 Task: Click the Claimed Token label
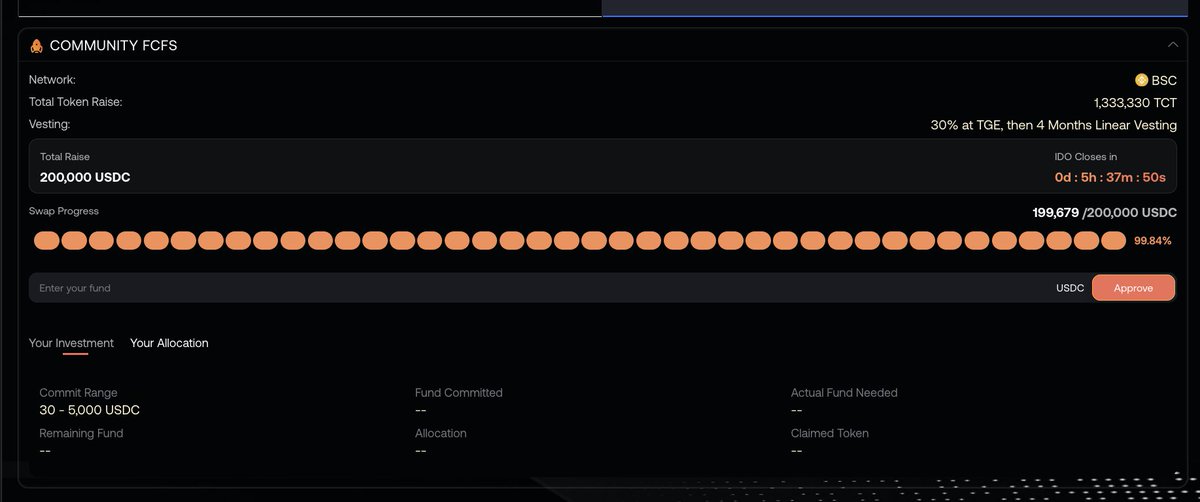830,433
